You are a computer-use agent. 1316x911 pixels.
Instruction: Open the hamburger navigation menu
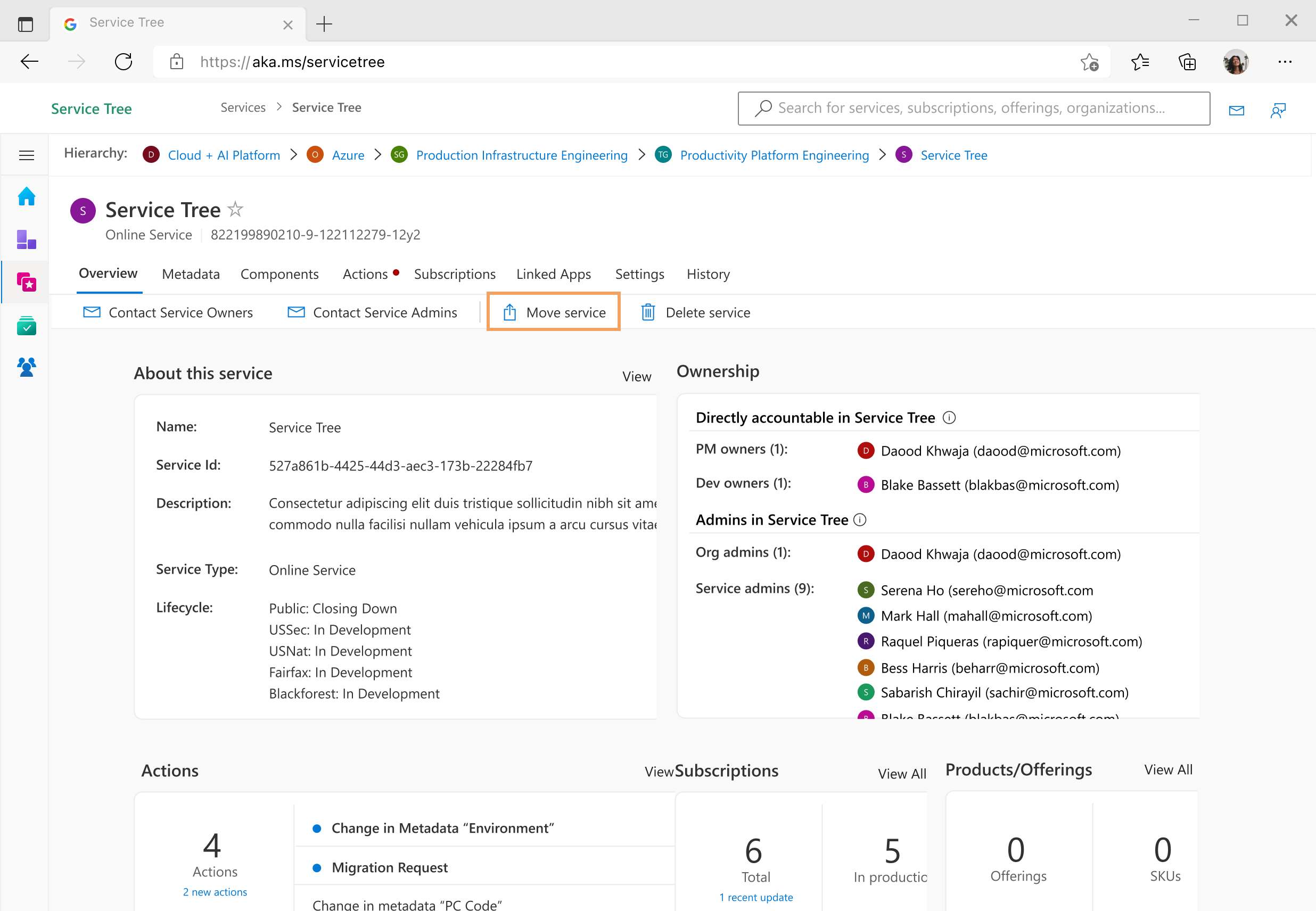click(x=26, y=155)
